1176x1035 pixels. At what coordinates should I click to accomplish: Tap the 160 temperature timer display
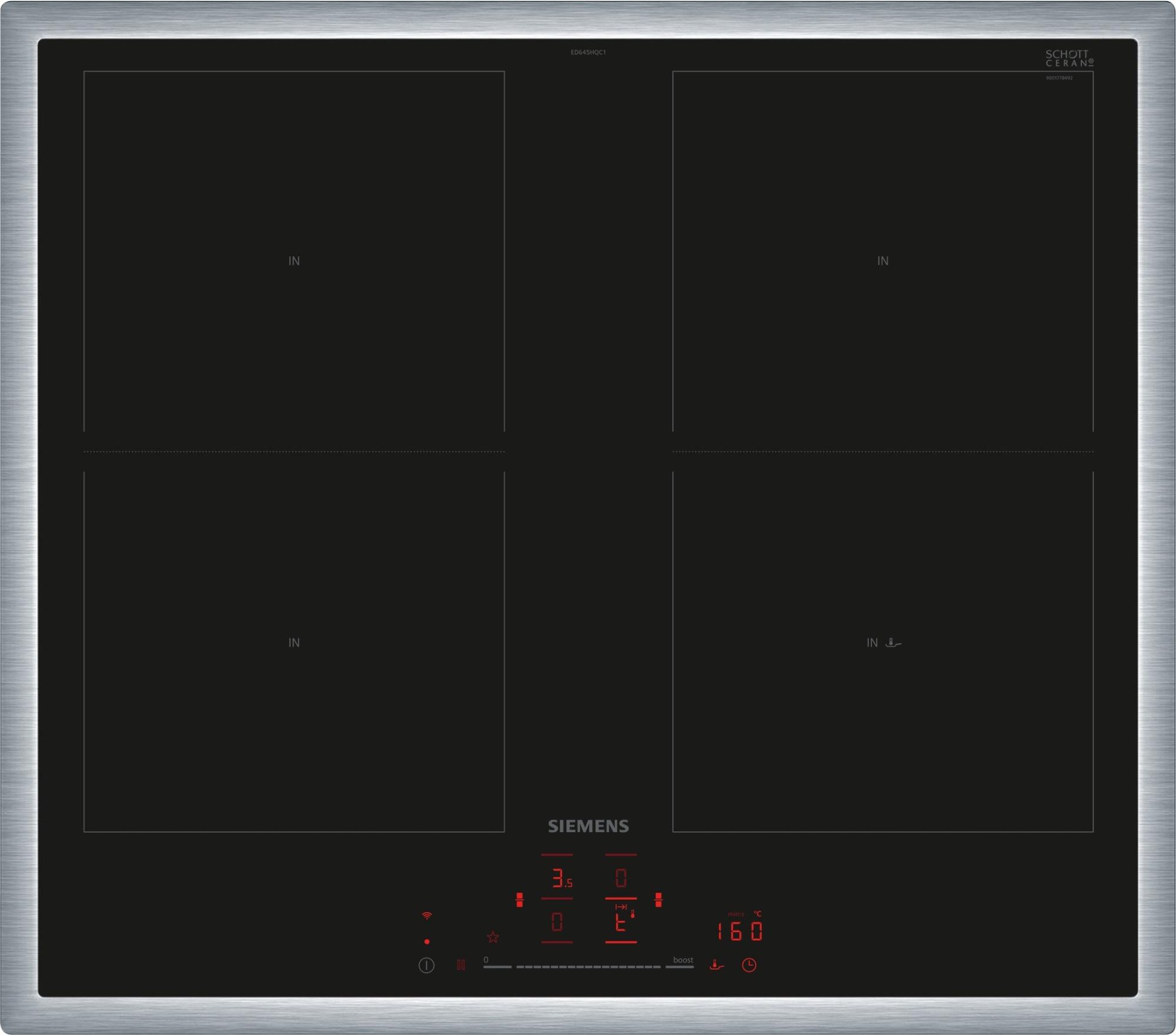point(740,931)
